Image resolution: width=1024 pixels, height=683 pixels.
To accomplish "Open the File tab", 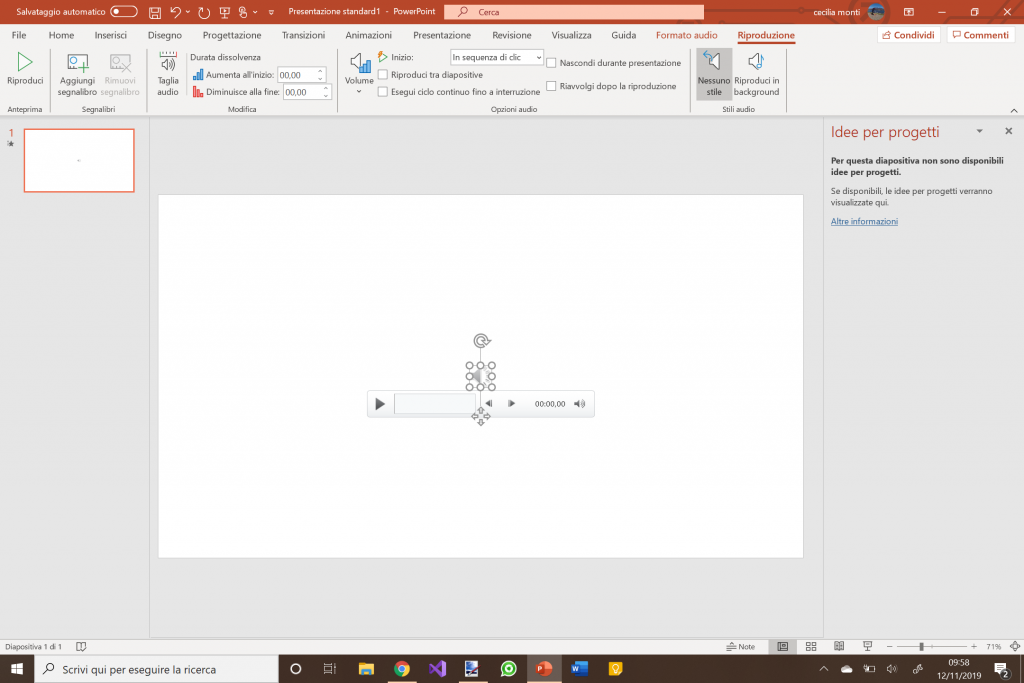I will pyautogui.click(x=19, y=35).
